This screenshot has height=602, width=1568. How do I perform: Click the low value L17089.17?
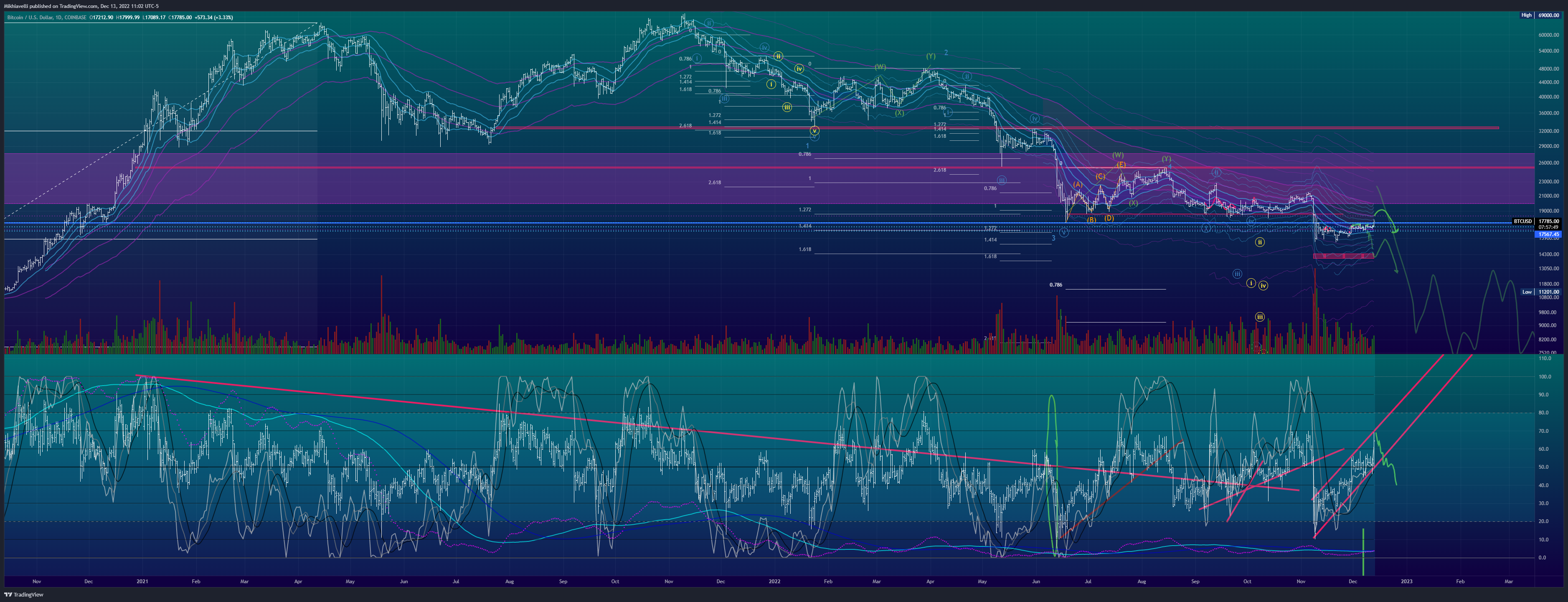click(154, 18)
